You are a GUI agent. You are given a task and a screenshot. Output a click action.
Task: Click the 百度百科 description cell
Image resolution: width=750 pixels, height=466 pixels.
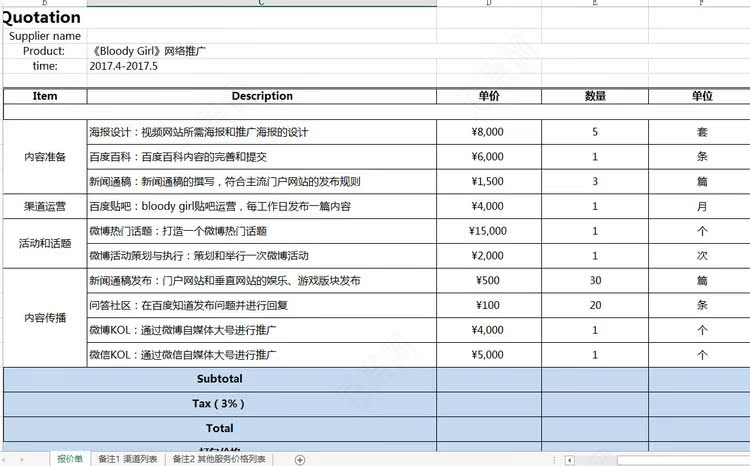(x=262, y=157)
